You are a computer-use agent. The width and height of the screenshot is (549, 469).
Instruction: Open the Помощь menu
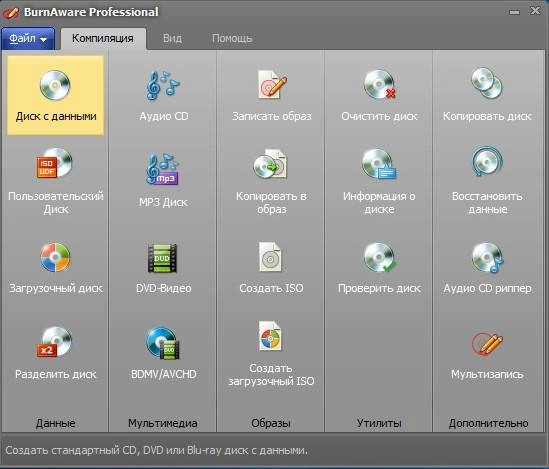pyautogui.click(x=232, y=38)
